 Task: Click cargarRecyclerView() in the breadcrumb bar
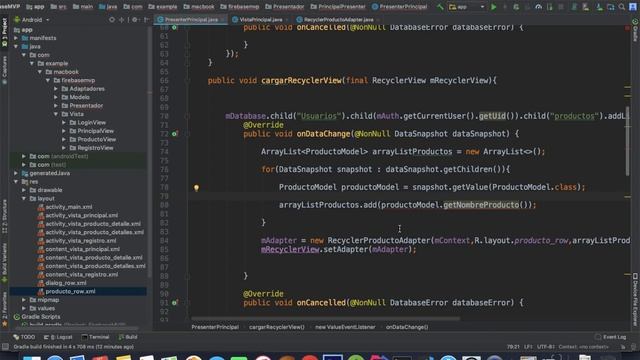click(x=277, y=327)
